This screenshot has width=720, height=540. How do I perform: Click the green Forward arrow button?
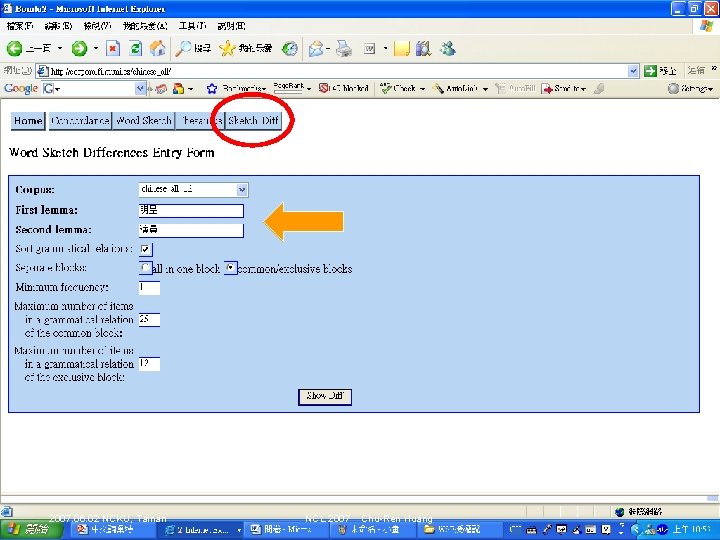[79, 48]
